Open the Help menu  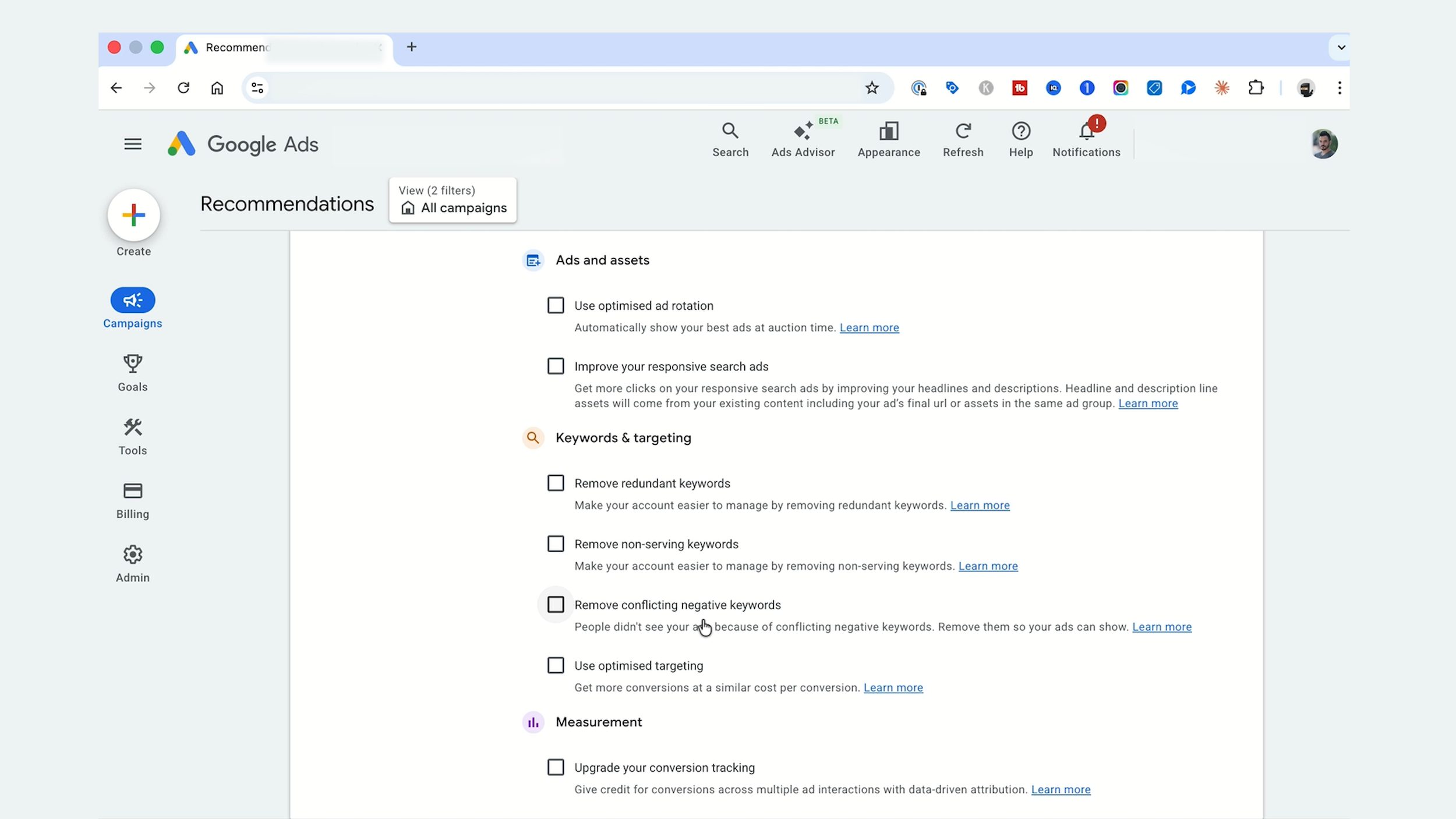click(1021, 140)
